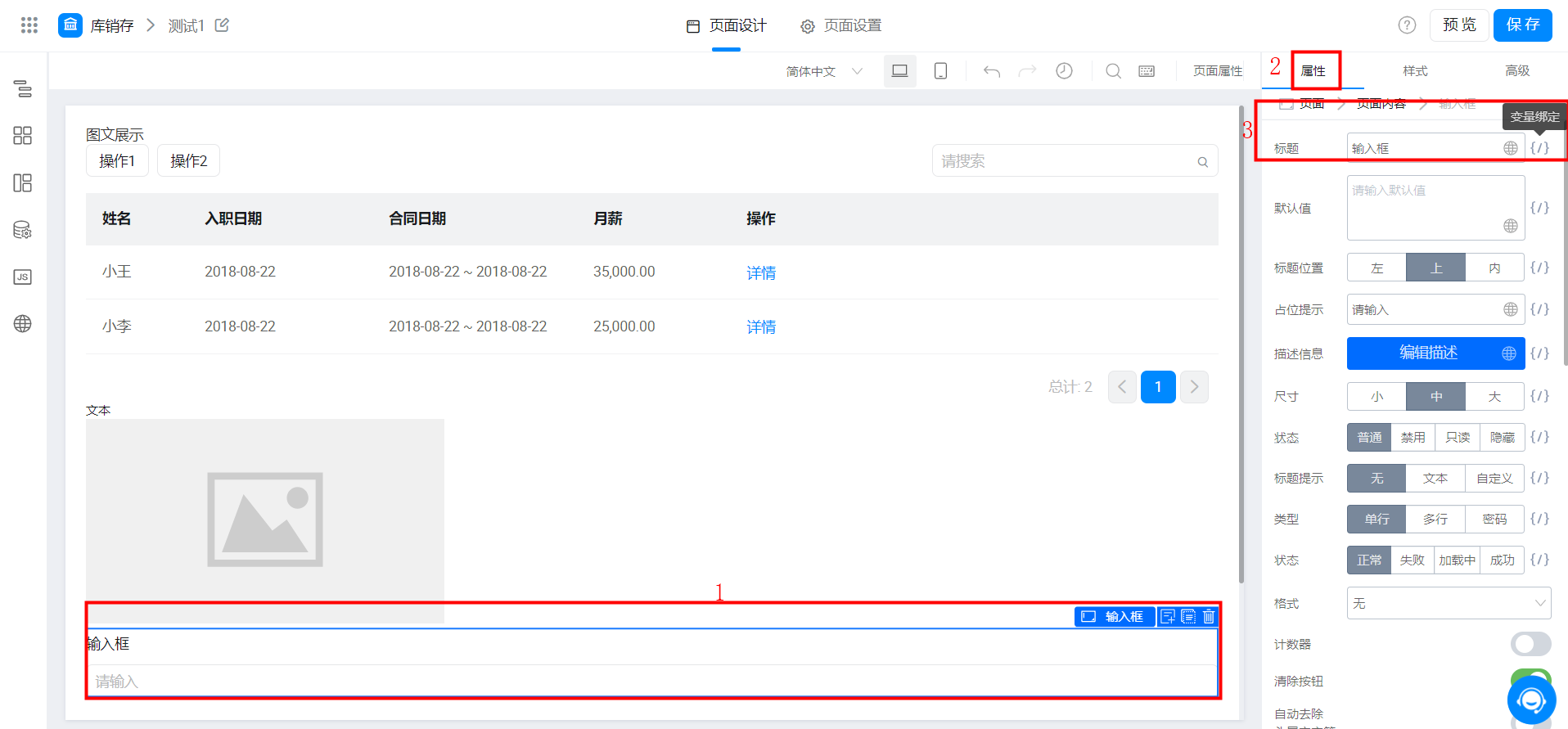The width and height of the screenshot is (1568, 729).
Task: Click the trash icon on 输入框 component
Action: 1209,616
